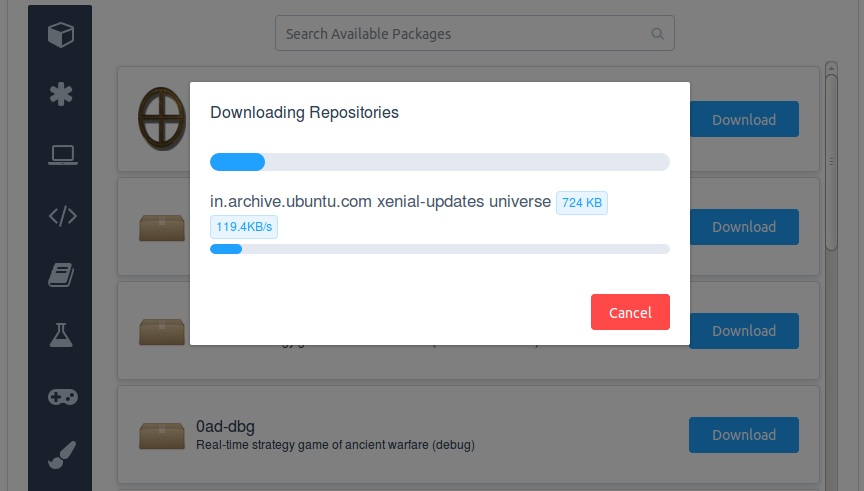Open the cube packages category icon
Screen dimensions: 864x491
61,35
